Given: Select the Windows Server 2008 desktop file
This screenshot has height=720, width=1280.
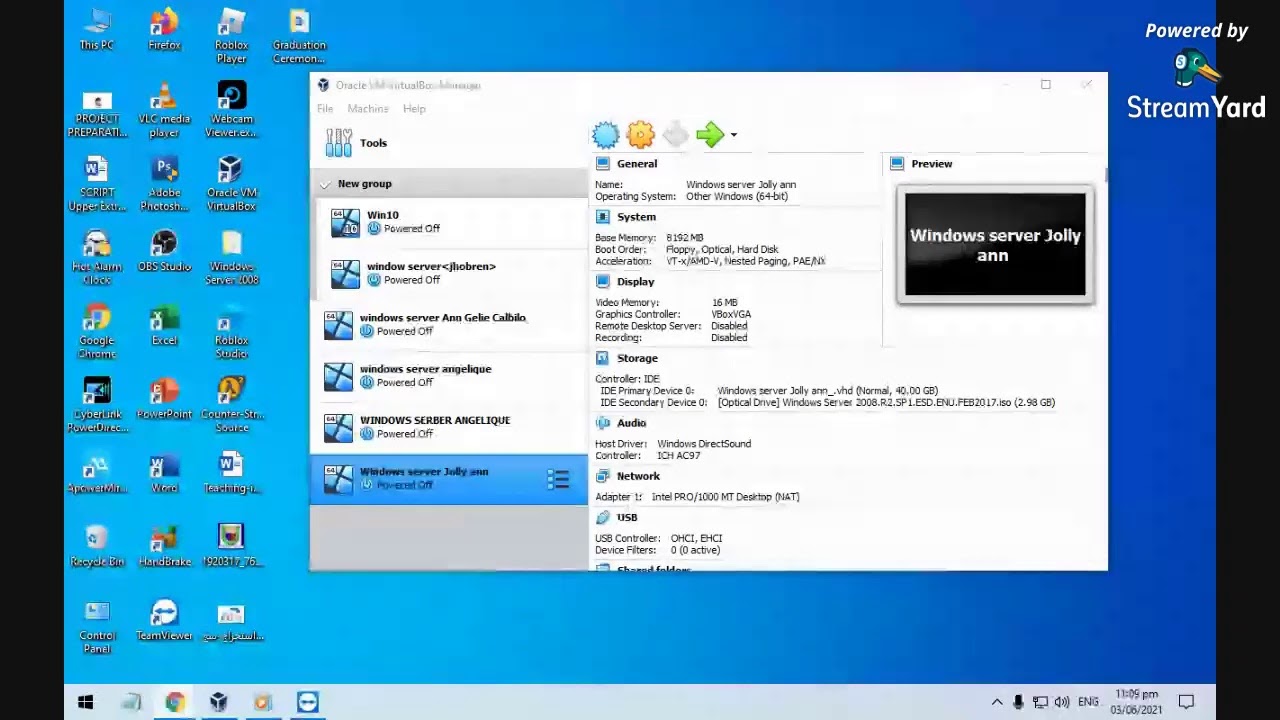Looking at the screenshot, I should point(231,259).
